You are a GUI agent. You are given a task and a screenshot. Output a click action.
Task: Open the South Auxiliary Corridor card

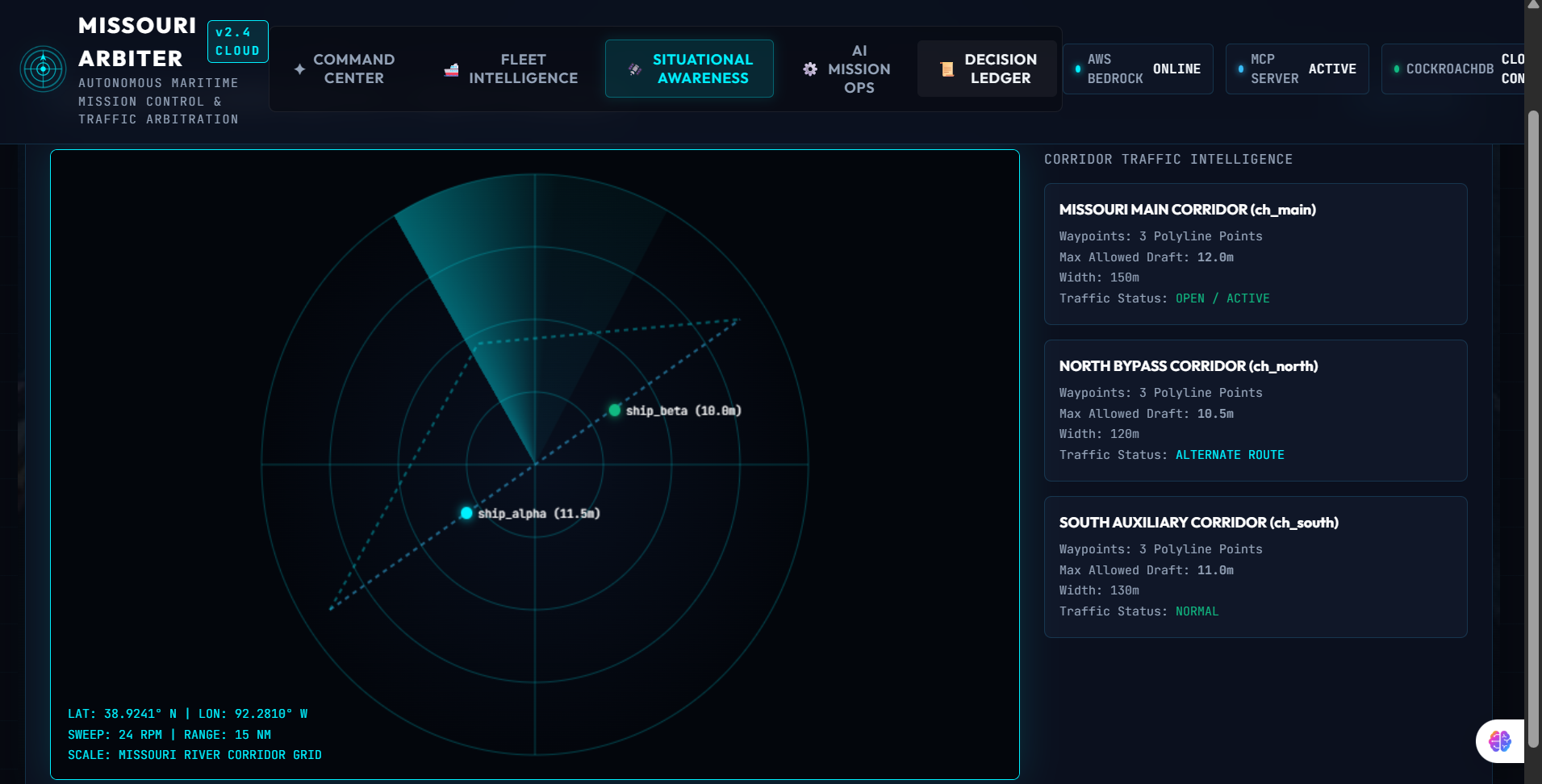1256,567
